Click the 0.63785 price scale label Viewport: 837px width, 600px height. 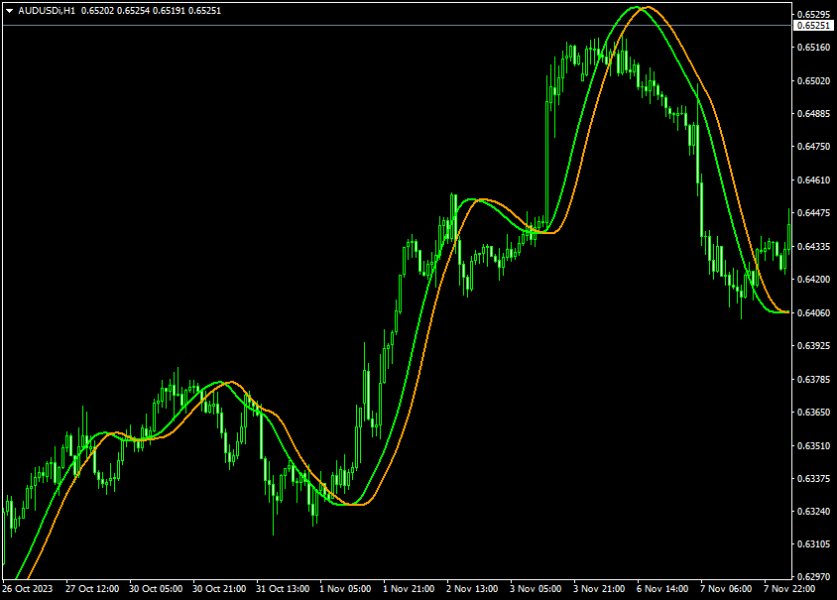point(814,380)
